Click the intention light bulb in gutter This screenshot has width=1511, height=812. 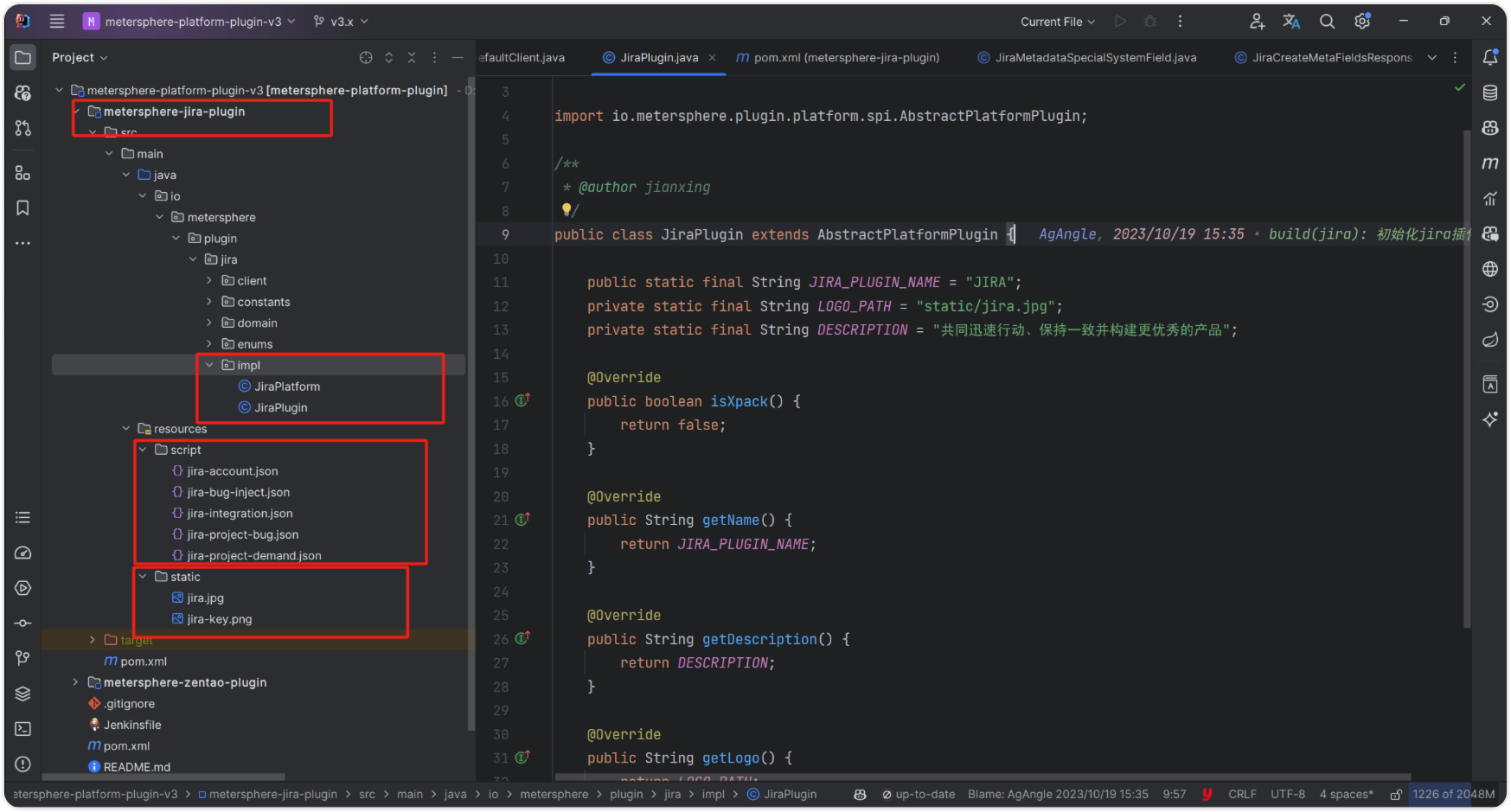pos(567,209)
